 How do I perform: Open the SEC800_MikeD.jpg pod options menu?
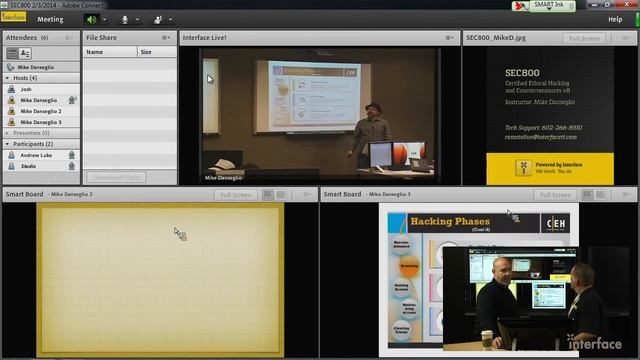click(626, 38)
